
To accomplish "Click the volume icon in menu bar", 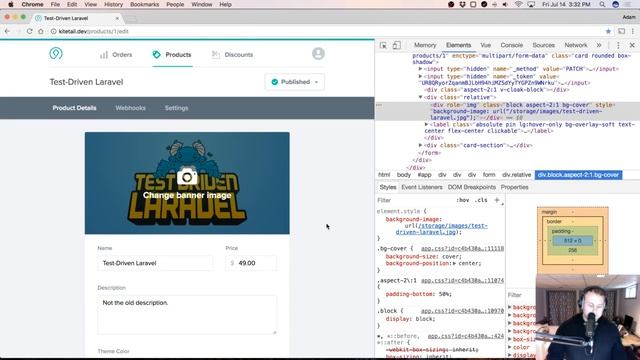I will [x=505, y=4].
